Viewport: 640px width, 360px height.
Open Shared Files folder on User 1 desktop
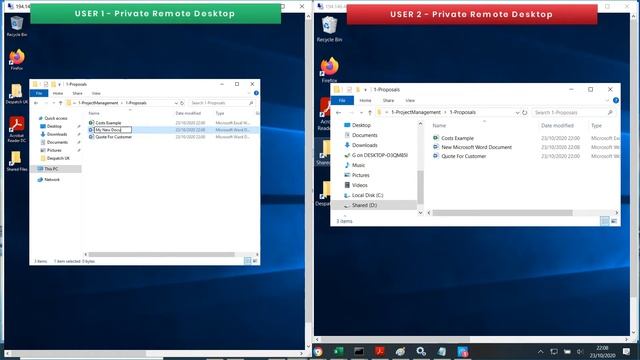point(17,161)
